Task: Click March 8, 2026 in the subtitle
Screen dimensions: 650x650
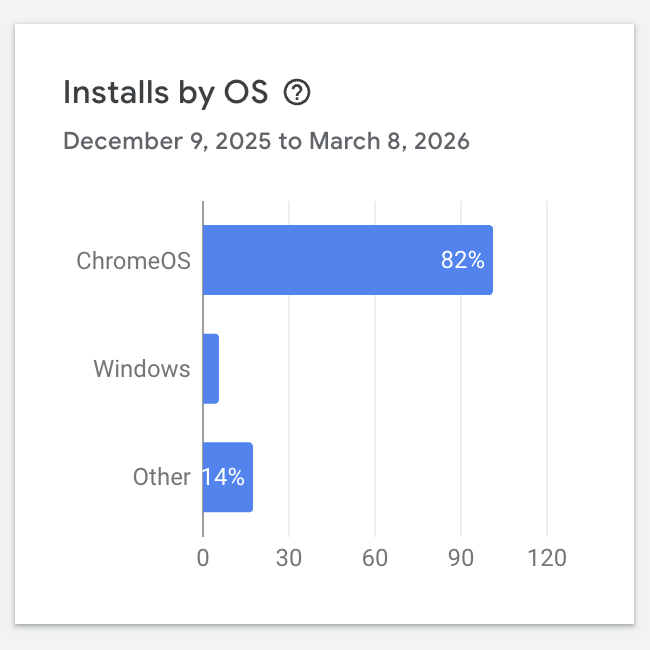Action: [x=389, y=141]
